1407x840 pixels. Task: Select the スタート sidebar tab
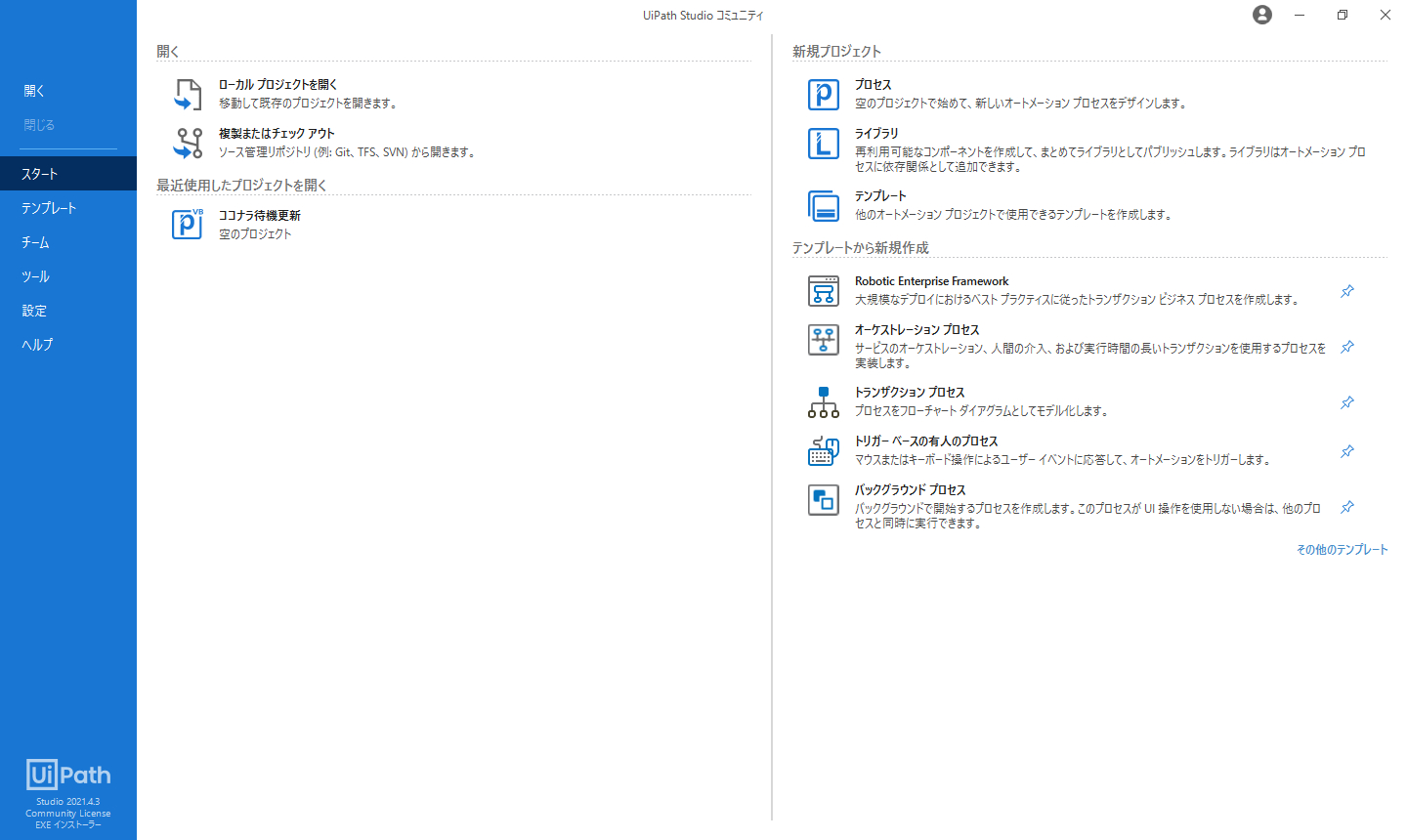coord(68,174)
